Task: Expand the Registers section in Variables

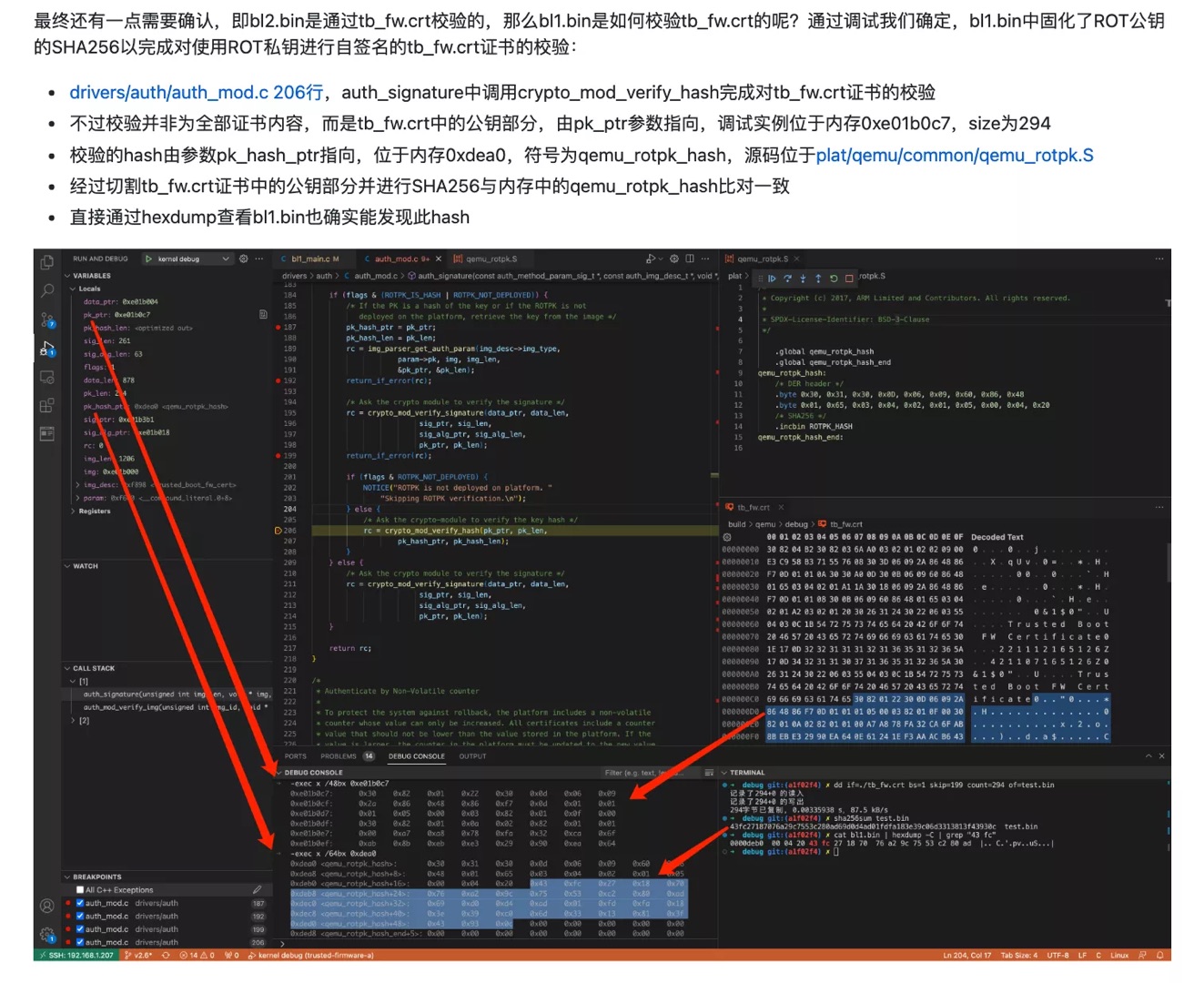Action: (94, 512)
